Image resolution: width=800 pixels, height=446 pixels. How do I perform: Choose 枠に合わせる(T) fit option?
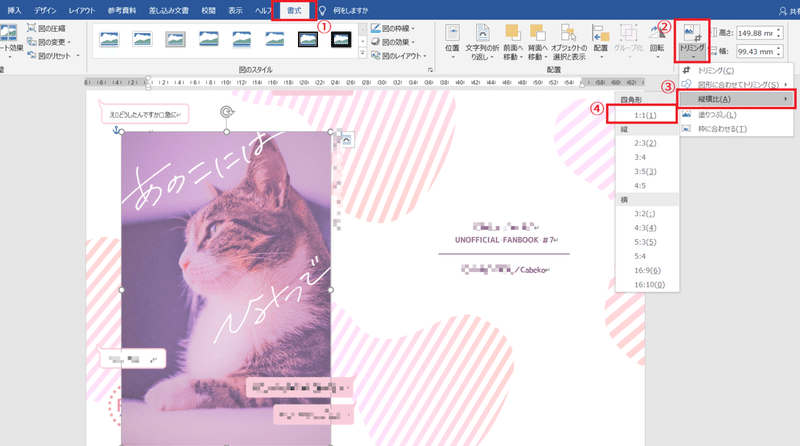pyautogui.click(x=737, y=129)
